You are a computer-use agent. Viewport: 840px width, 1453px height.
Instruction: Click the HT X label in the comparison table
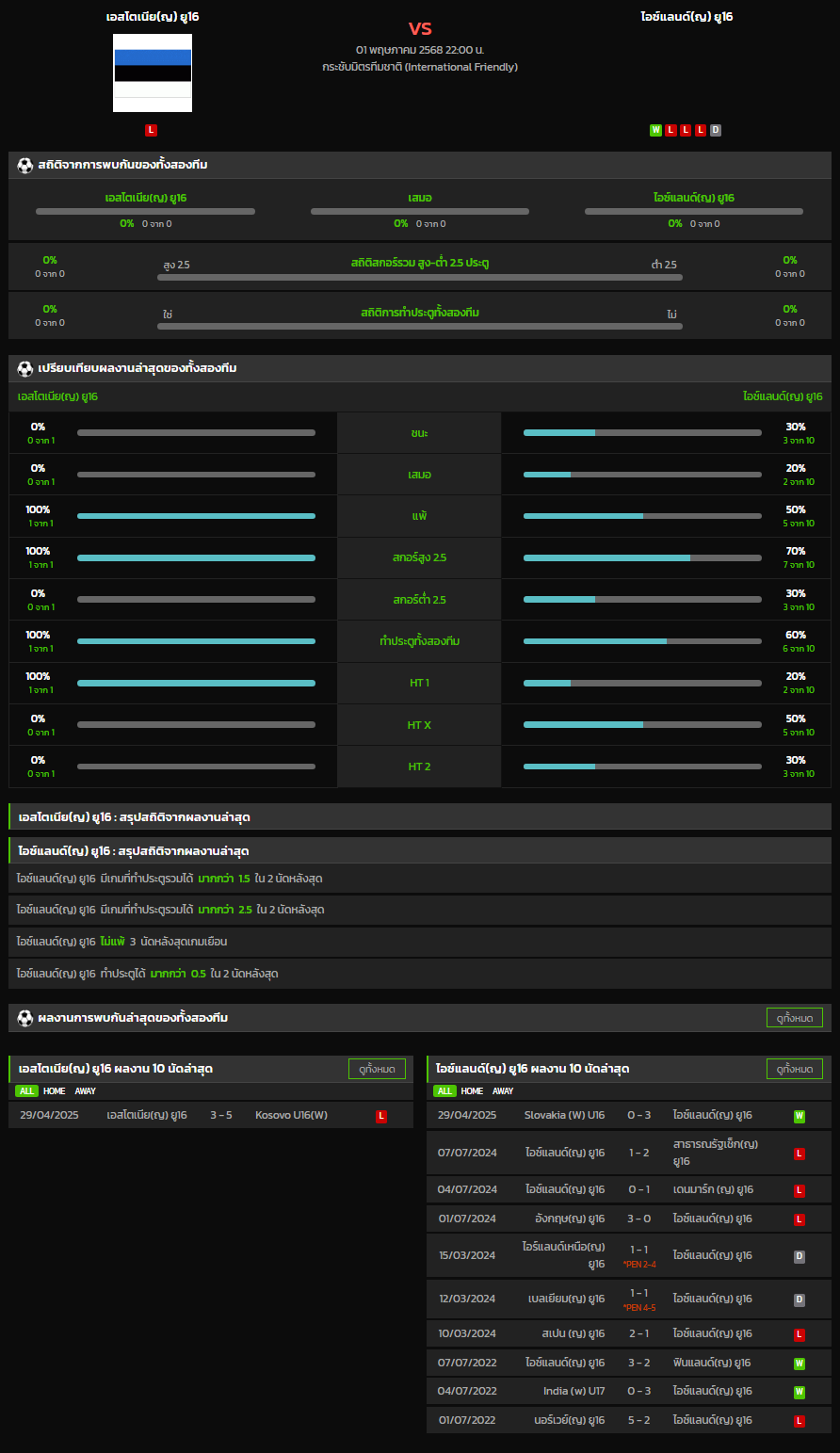click(x=419, y=725)
